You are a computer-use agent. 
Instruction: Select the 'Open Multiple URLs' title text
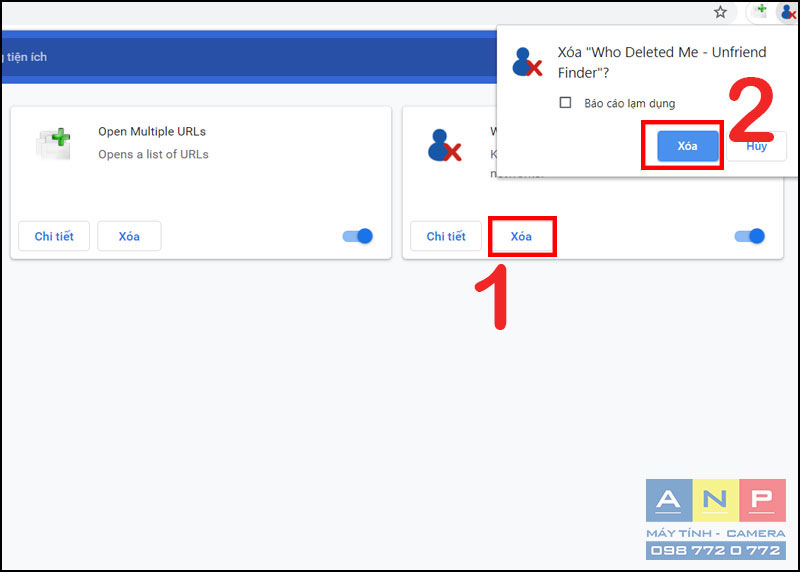click(152, 131)
